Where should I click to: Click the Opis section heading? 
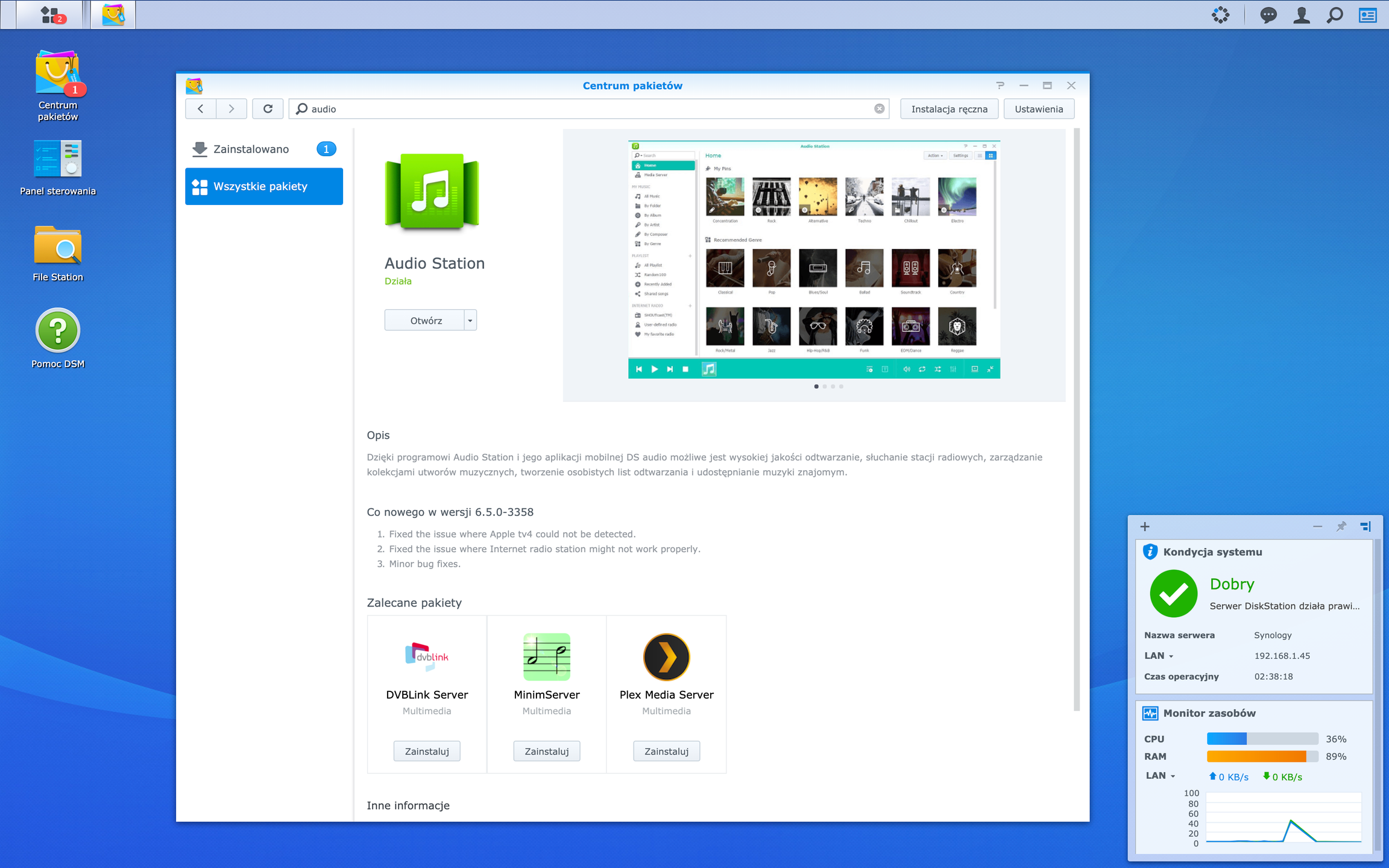[378, 435]
